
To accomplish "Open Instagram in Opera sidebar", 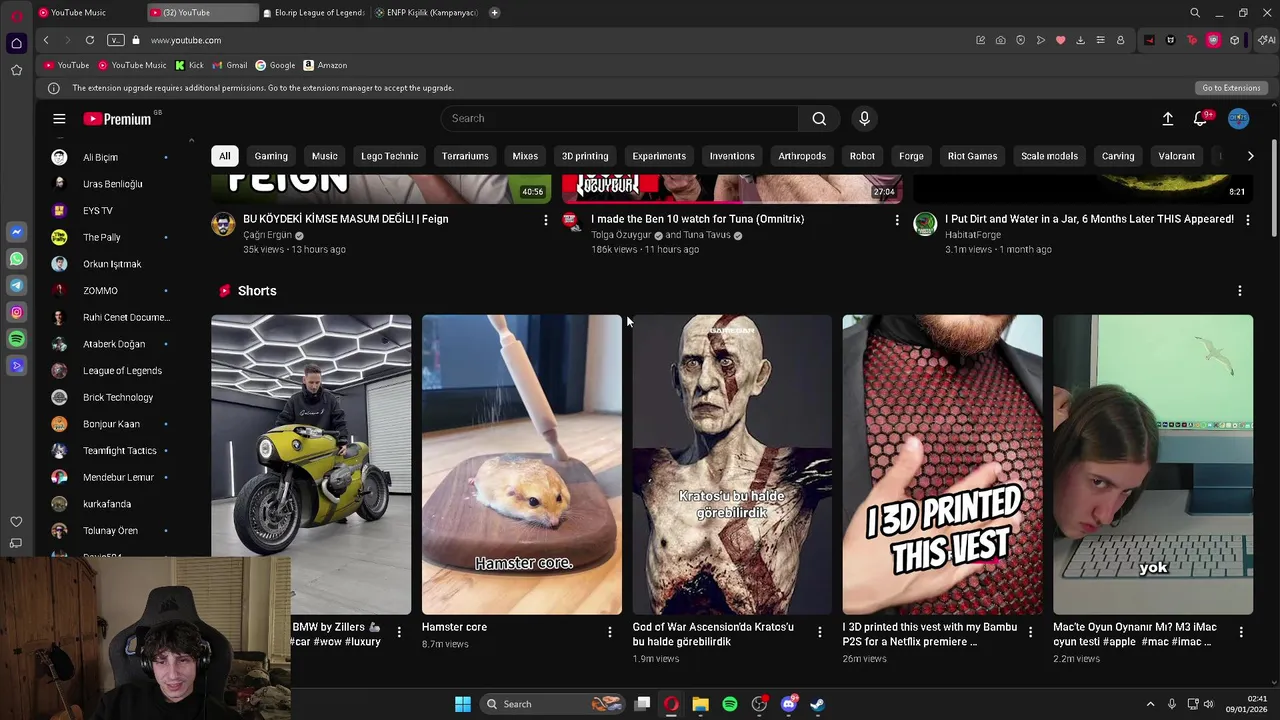I will click(x=16, y=313).
